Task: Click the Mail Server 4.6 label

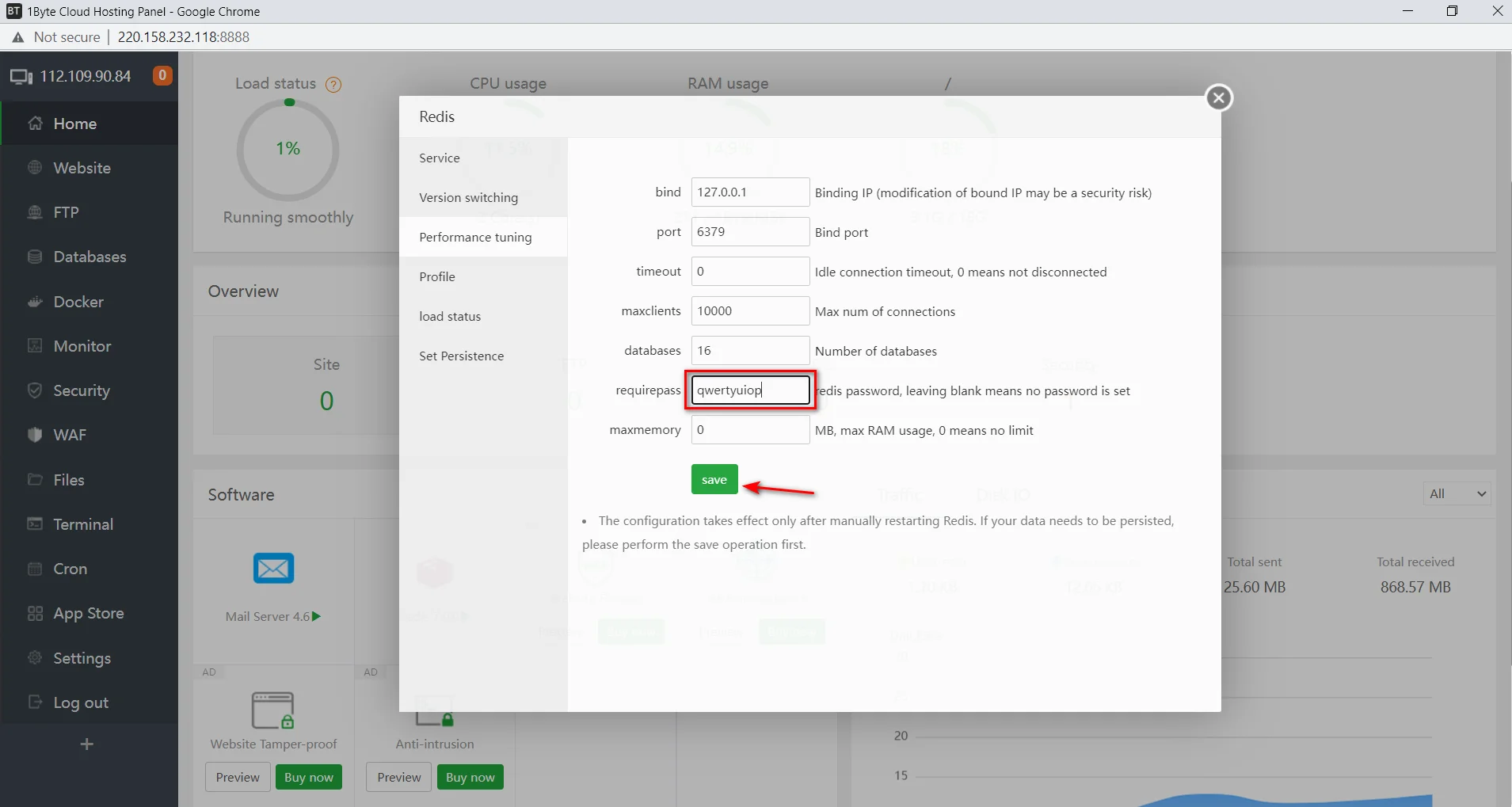Action: 268,616
